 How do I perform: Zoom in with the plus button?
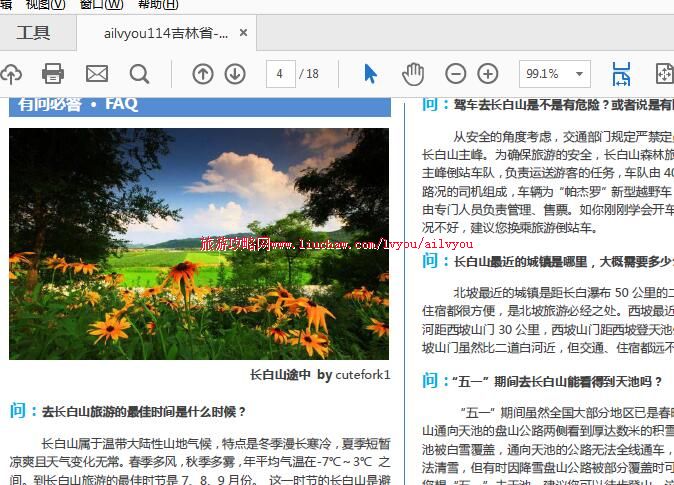(x=488, y=74)
